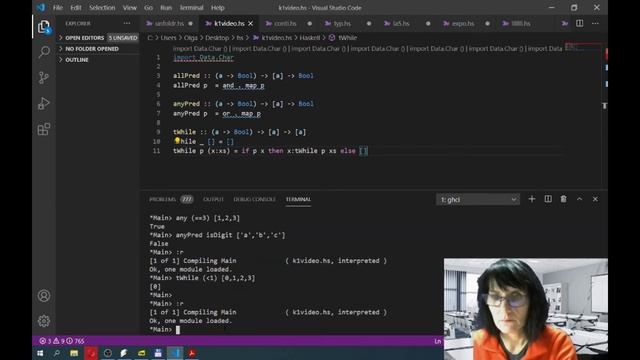Viewport: 640px width, 360px height.
Task: Open the File menu
Action: click(58, 8)
